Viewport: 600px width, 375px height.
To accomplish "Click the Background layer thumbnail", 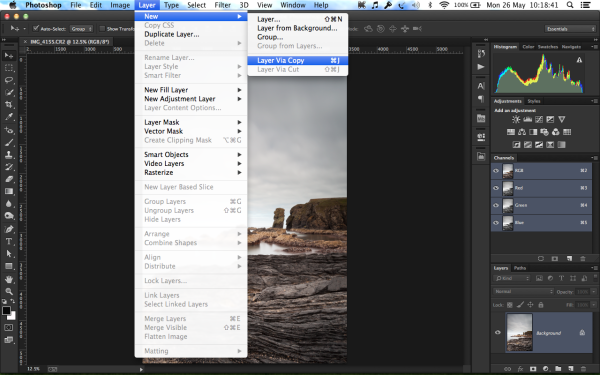I will (519, 333).
